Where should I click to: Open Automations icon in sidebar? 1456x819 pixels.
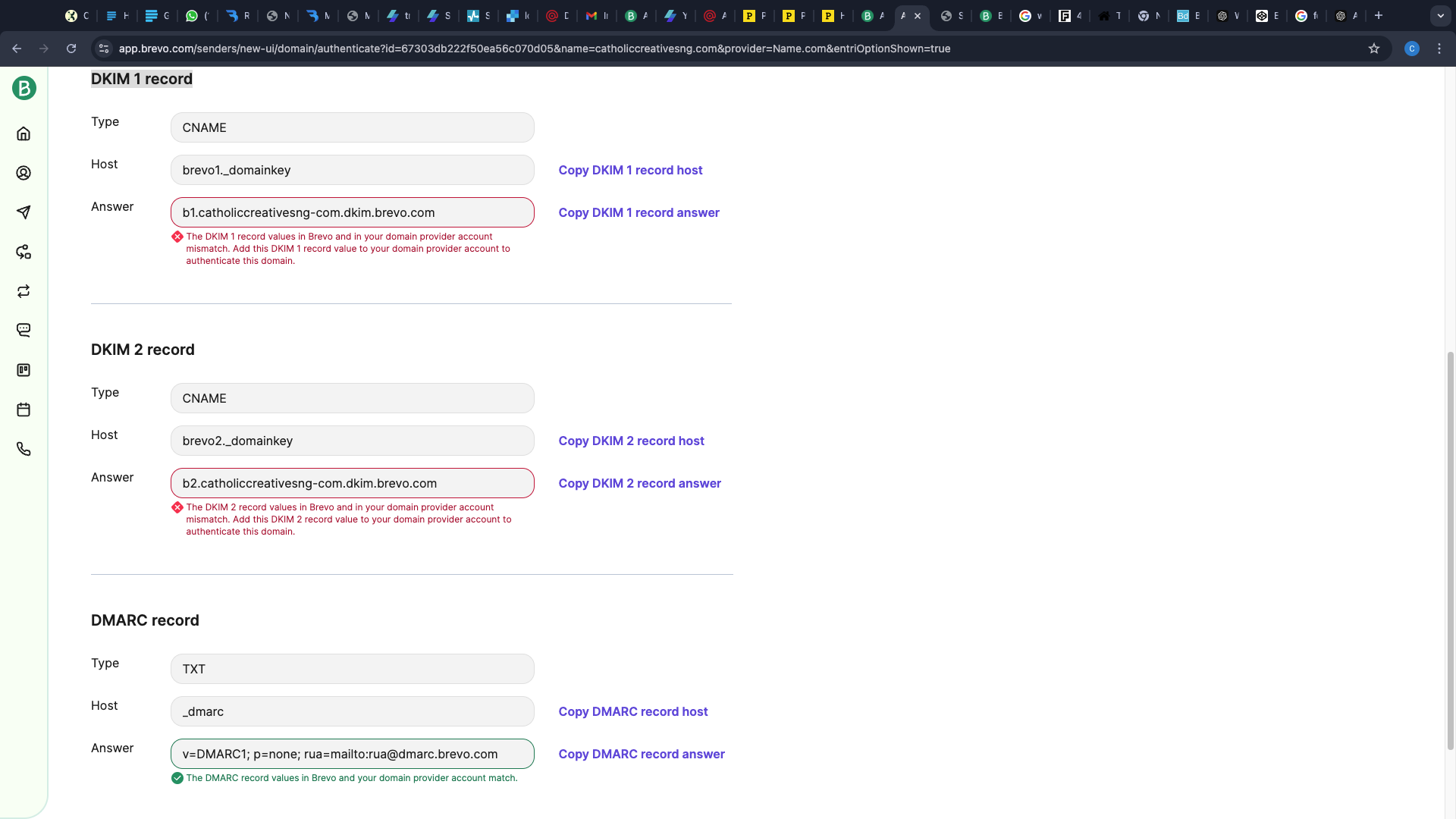tap(24, 252)
